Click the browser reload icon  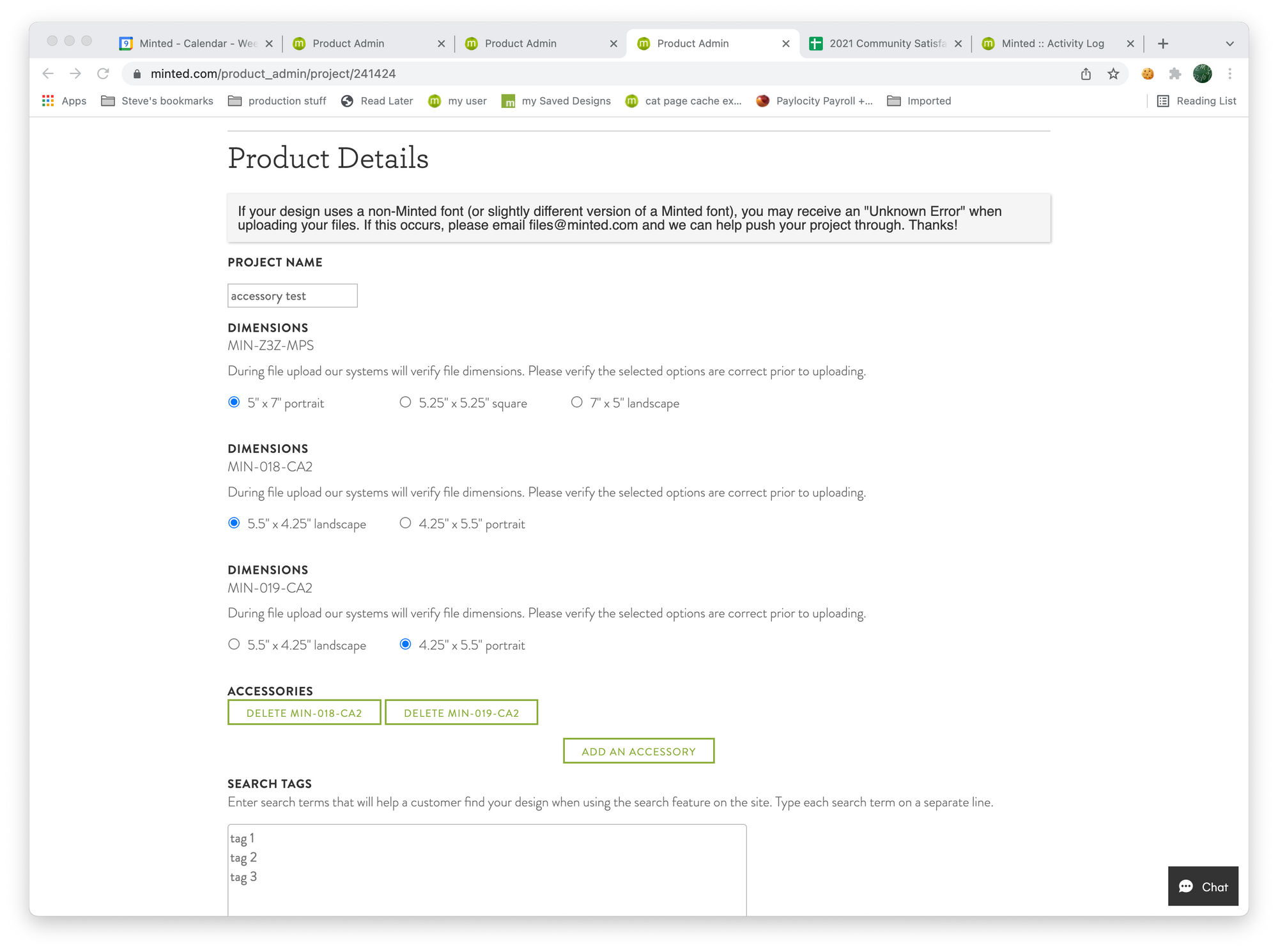click(x=103, y=73)
